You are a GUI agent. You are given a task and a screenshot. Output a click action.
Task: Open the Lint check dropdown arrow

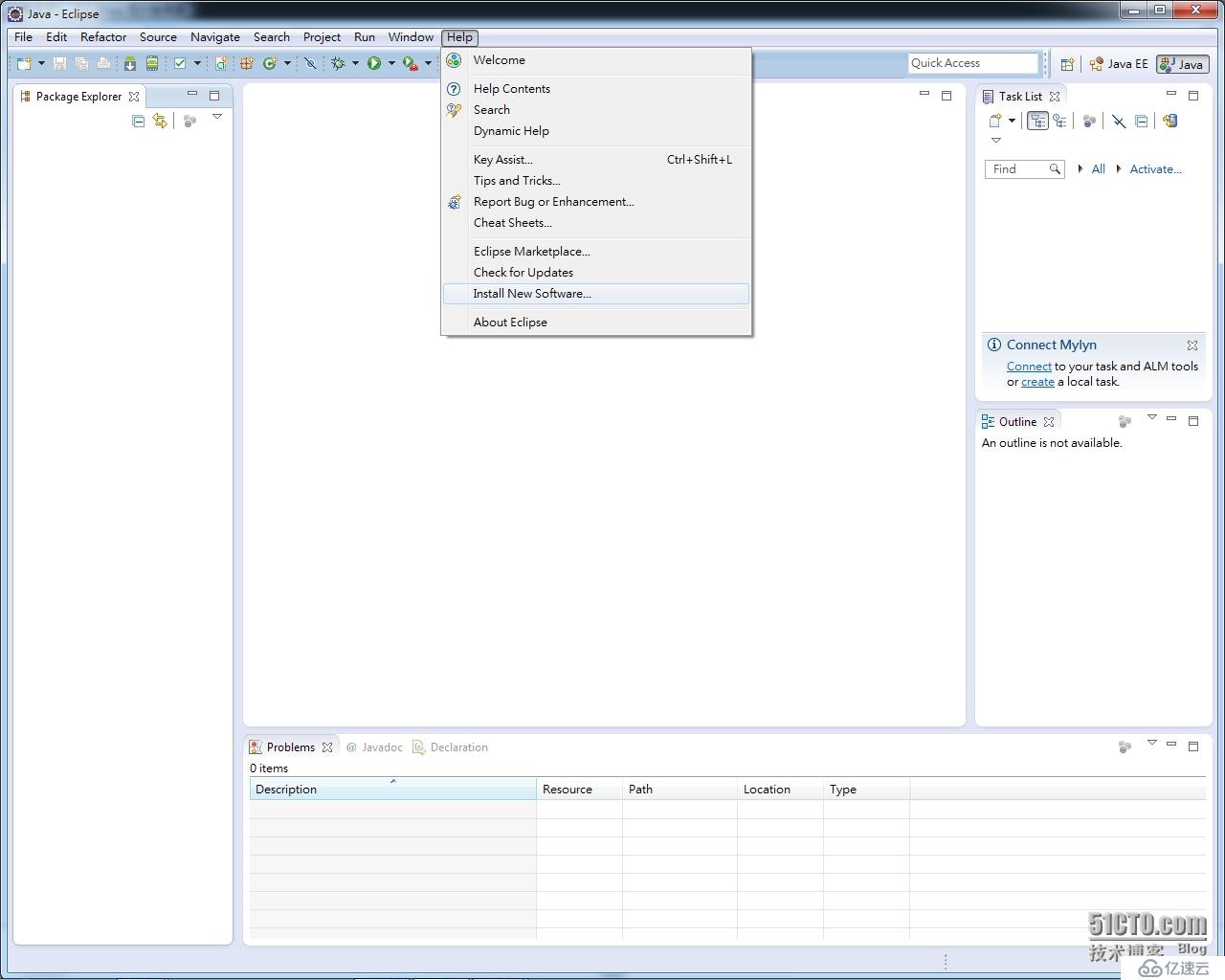[x=197, y=63]
